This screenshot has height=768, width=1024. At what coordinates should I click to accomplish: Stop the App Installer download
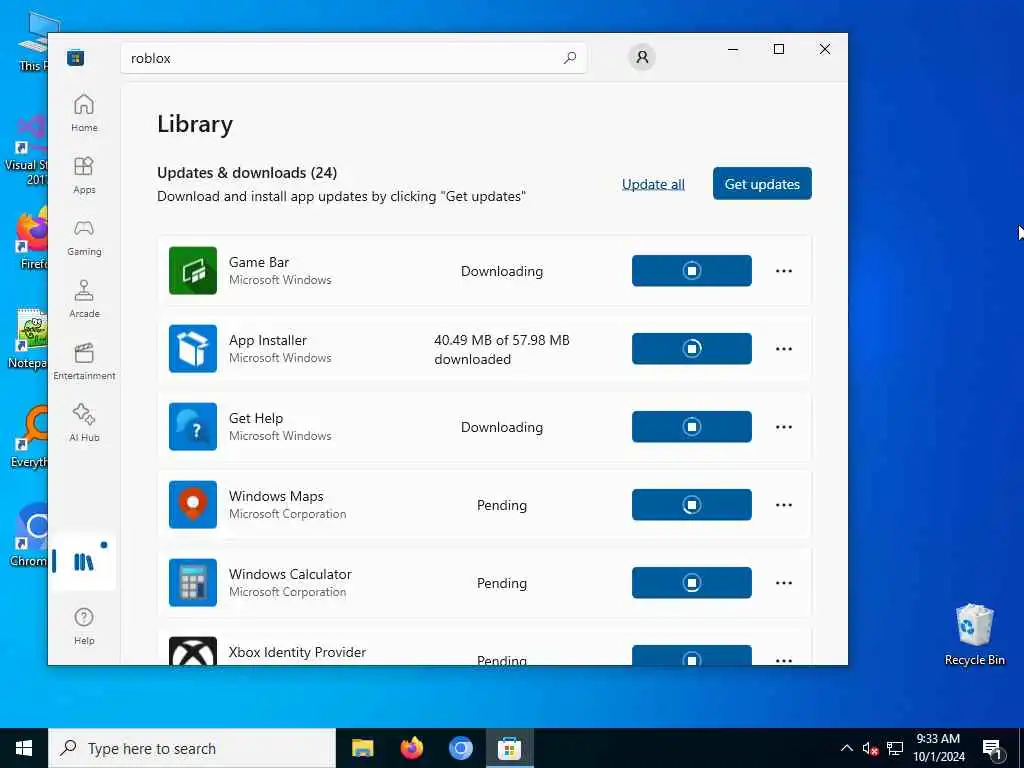(692, 349)
